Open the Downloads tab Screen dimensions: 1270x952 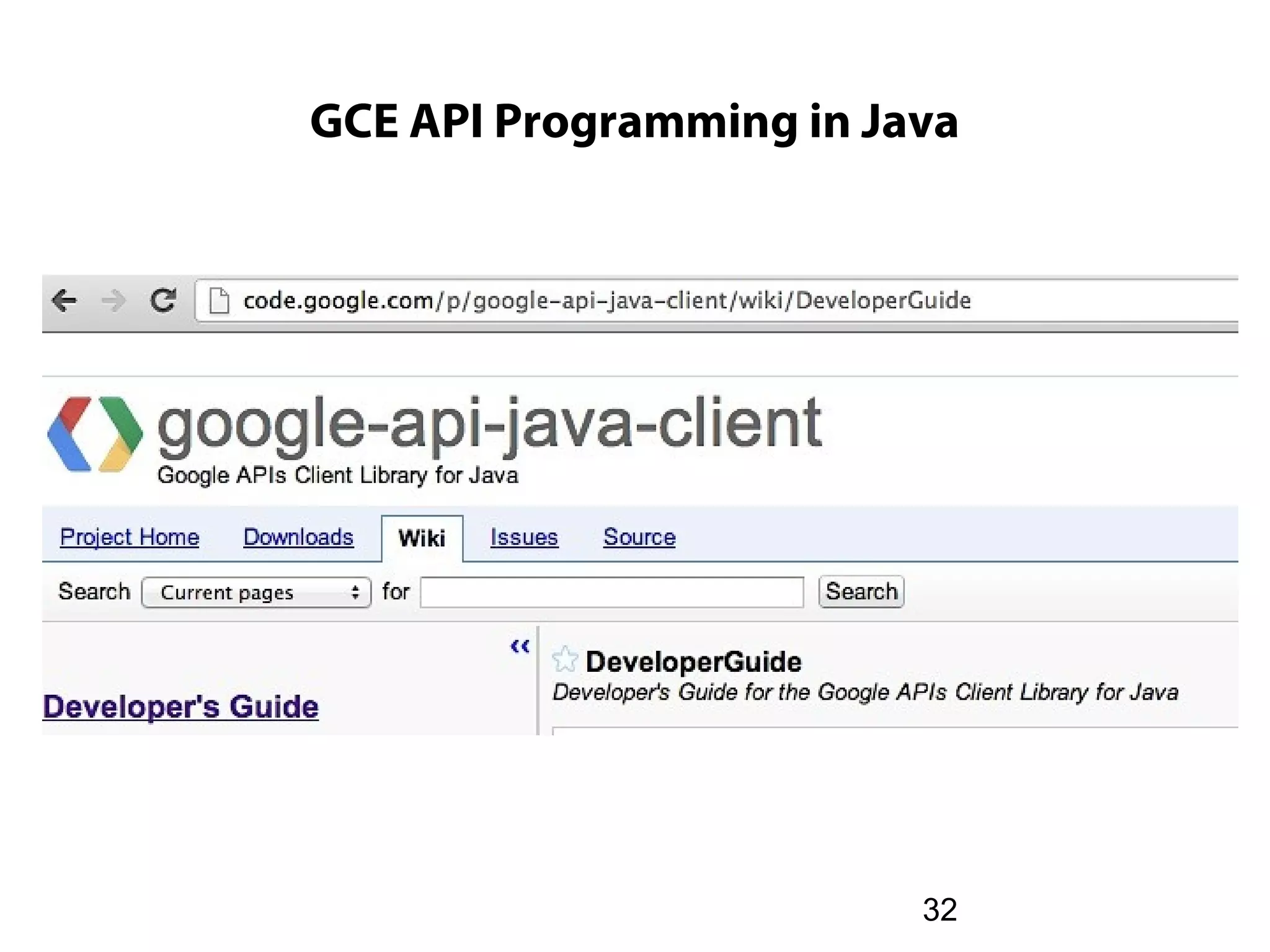[x=298, y=537]
